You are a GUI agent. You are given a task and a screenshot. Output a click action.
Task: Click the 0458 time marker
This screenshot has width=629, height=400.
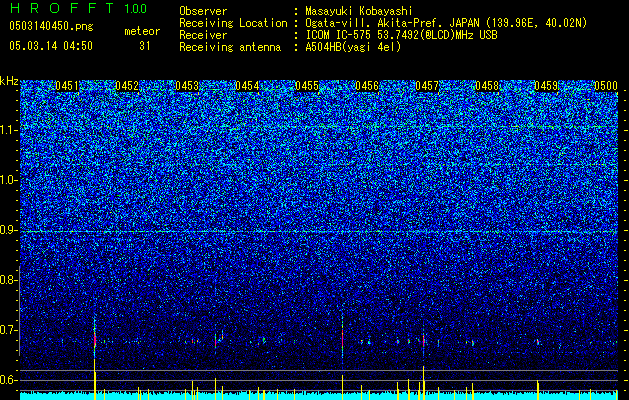[487, 86]
